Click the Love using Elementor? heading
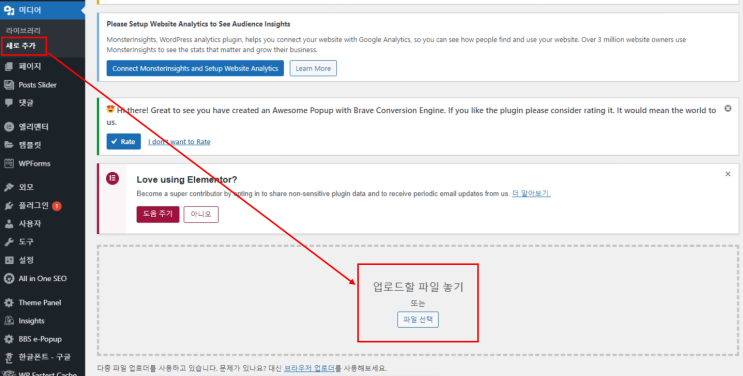The image size is (743, 376). (x=187, y=180)
